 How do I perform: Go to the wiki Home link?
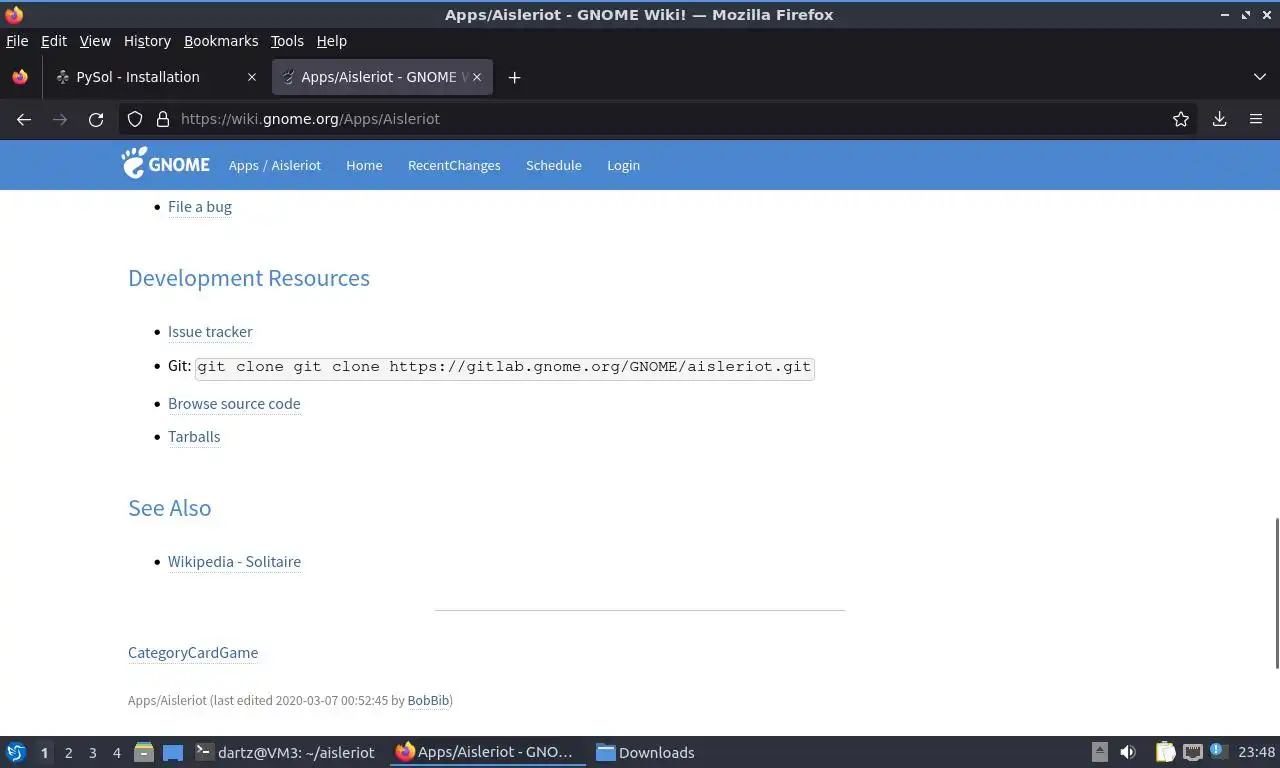364,165
